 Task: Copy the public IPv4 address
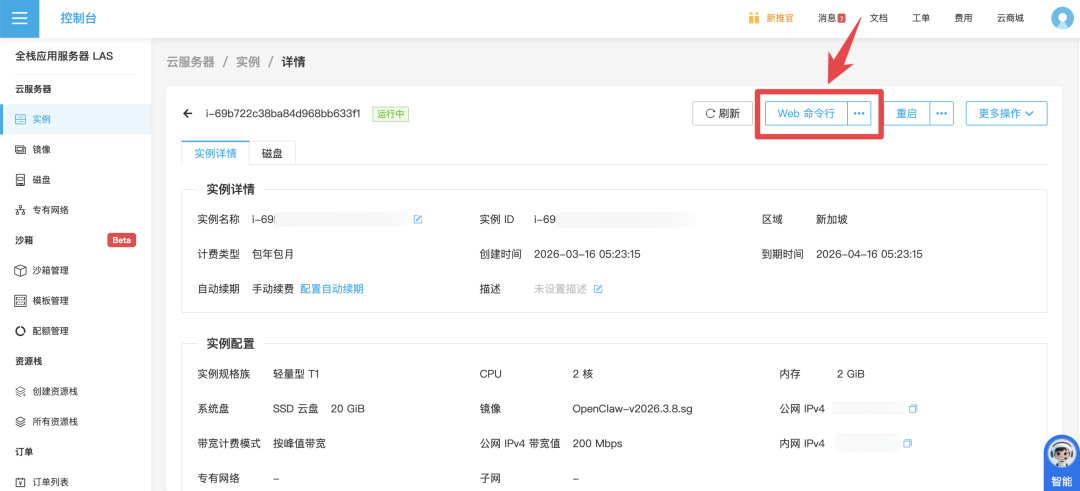tap(912, 409)
